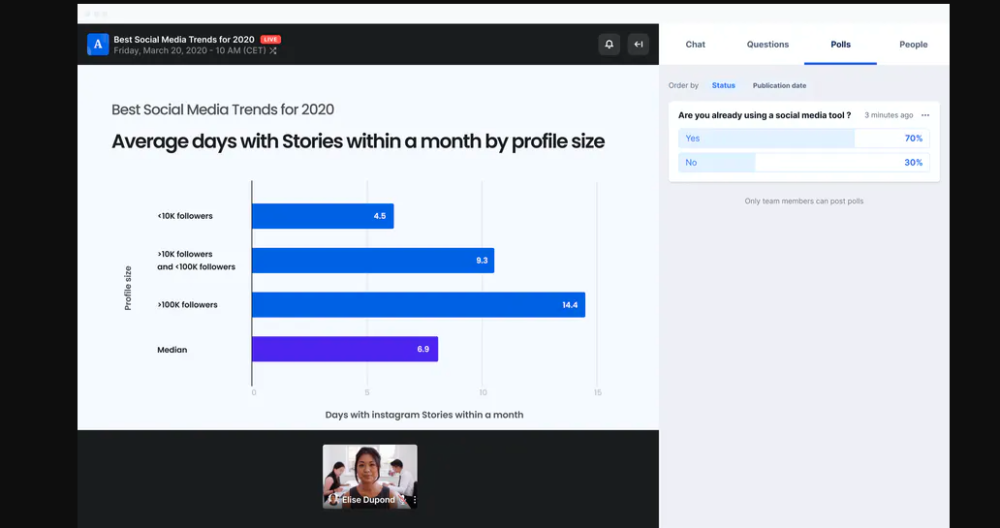Click the blue A event logo

pos(98,44)
